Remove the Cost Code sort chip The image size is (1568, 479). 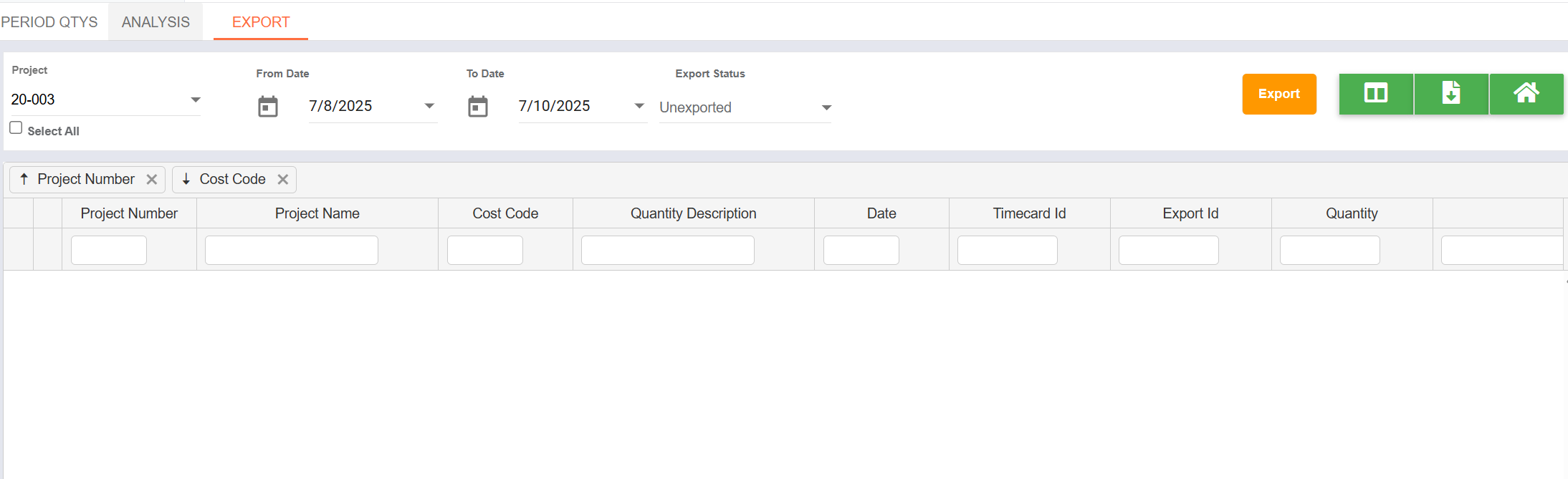[283, 180]
